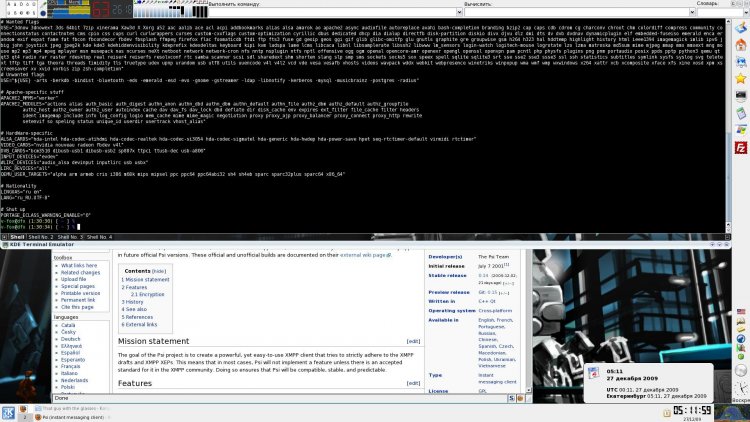The height and width of the screenshot is (422, 750).
Task: Click 'Cite this page' link
Action: point(77,307)
